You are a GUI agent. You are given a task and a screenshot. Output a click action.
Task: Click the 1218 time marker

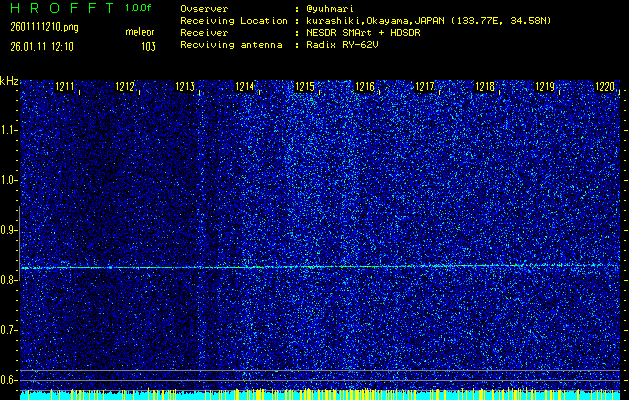485,88
